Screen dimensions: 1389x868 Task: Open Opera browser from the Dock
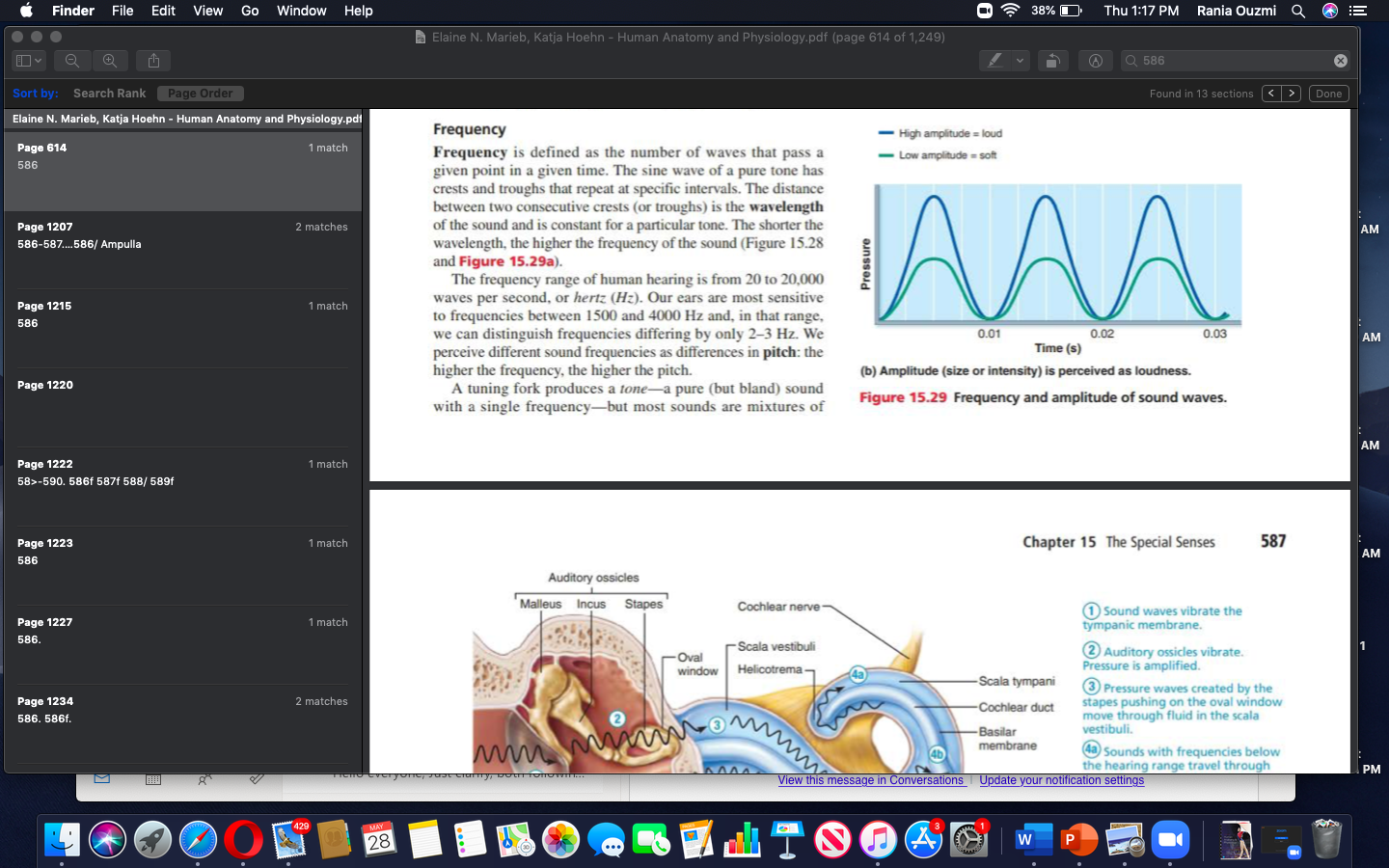[x=243, y=840]
